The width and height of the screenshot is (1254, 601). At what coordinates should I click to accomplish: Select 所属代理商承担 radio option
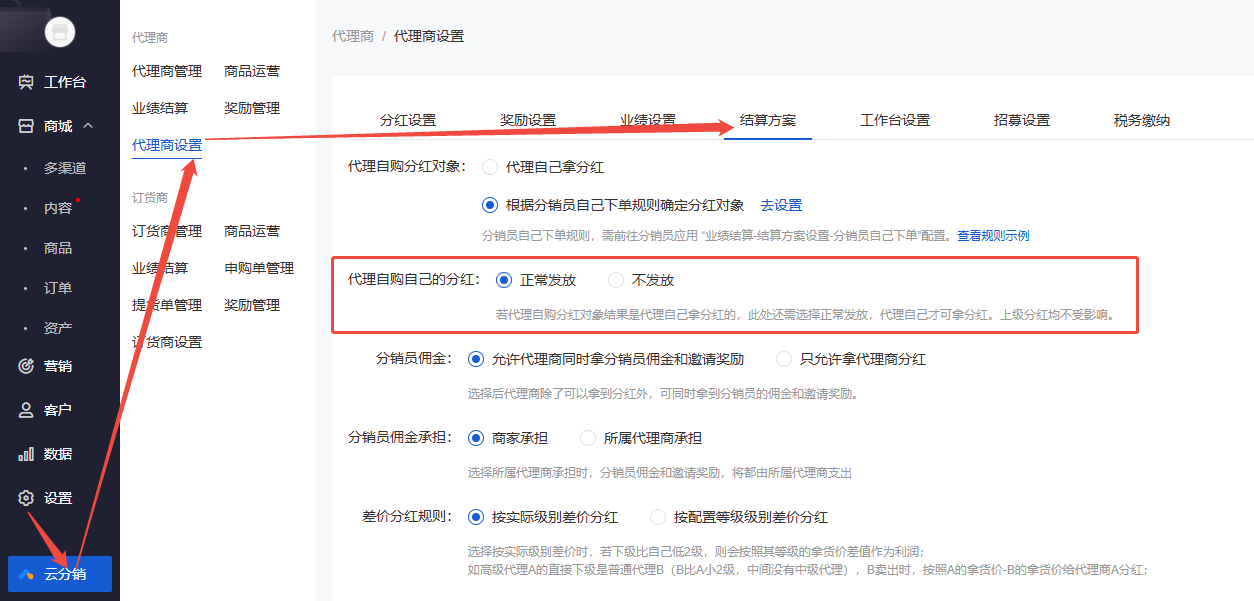[x=588, y=438]
